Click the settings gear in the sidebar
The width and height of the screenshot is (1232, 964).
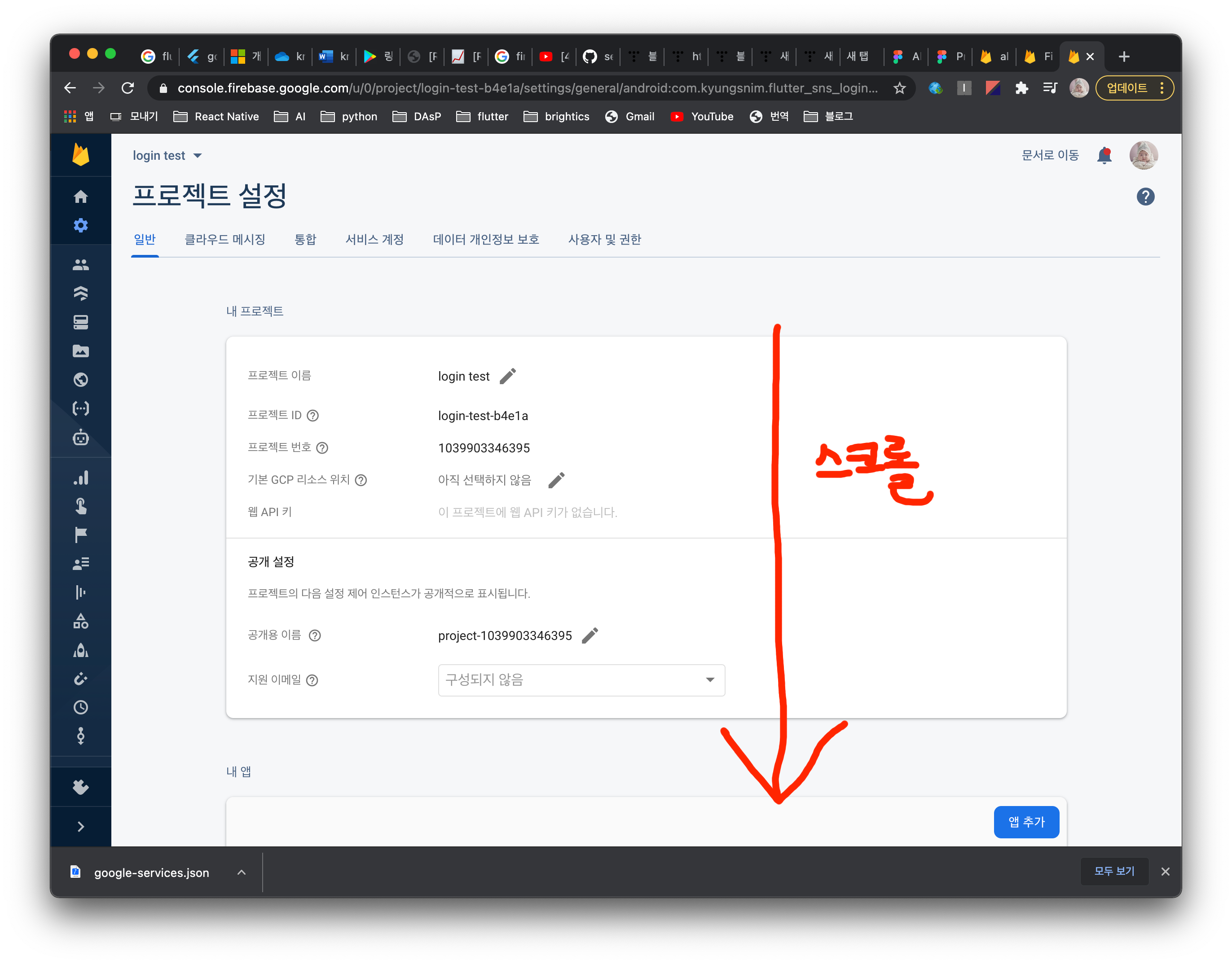81,225
